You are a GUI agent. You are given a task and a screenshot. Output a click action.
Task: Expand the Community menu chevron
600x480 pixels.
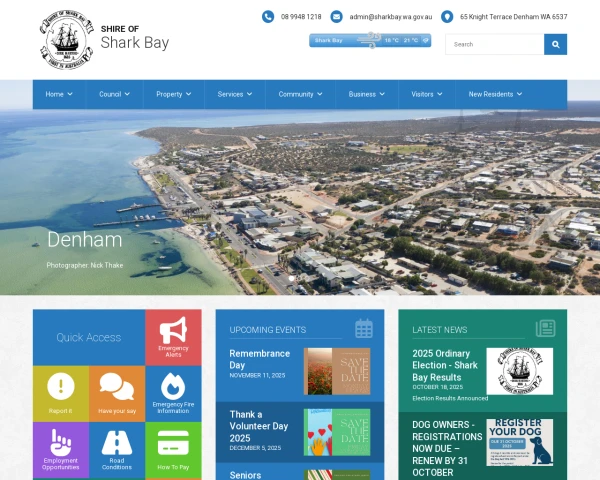(x=320, y=94)
